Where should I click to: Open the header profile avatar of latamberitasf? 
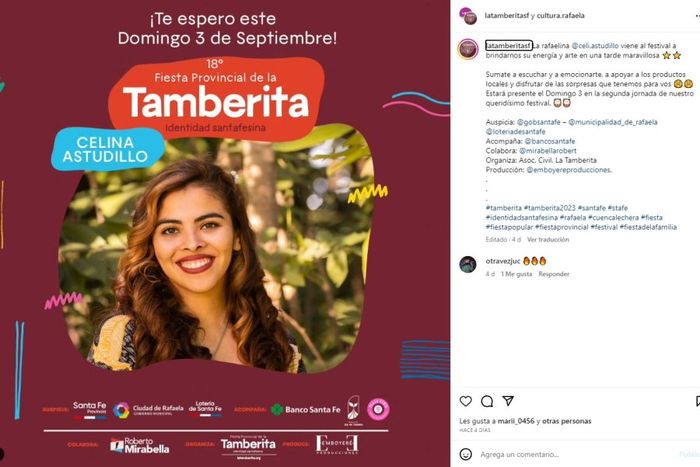468,16
